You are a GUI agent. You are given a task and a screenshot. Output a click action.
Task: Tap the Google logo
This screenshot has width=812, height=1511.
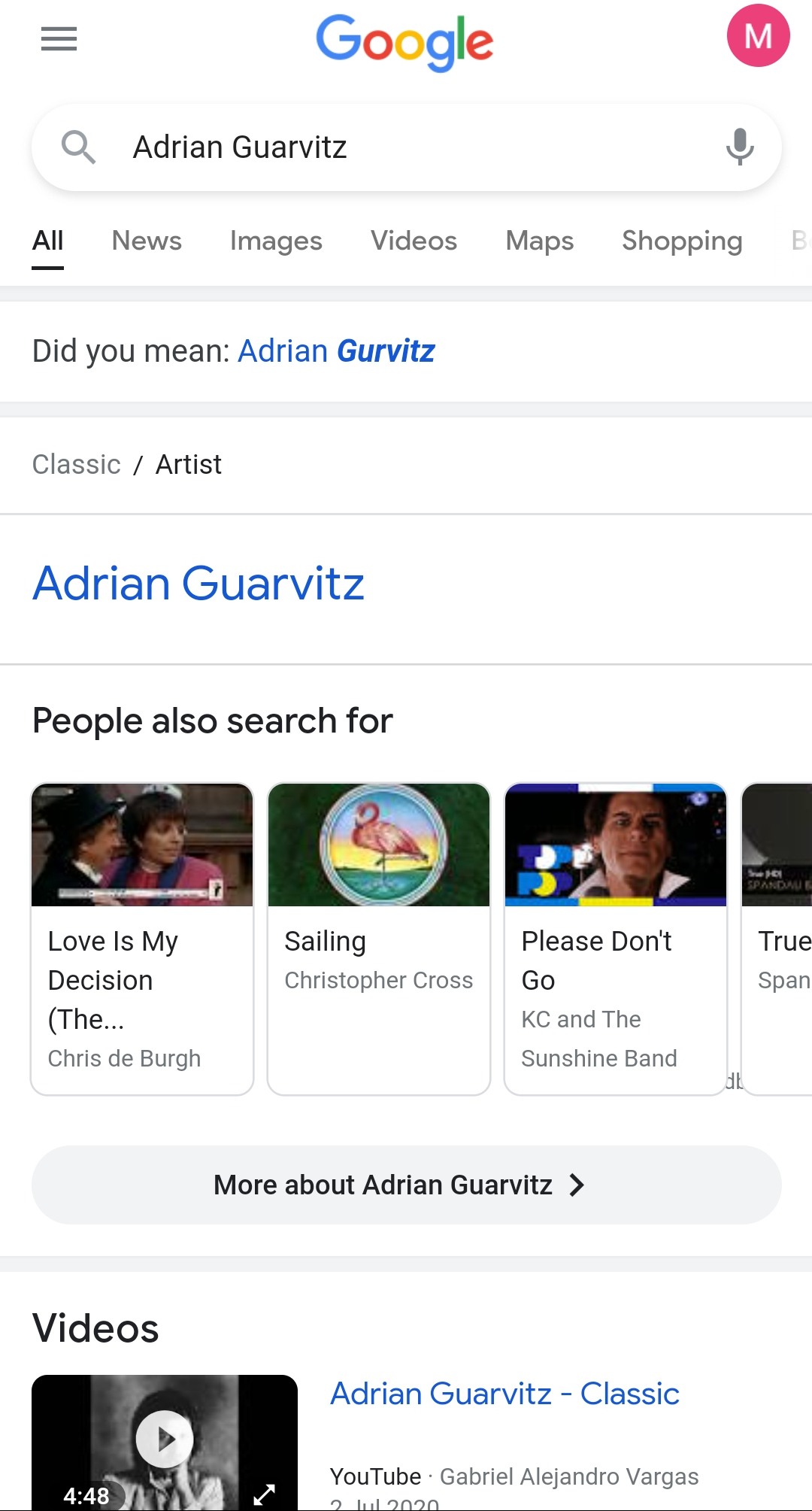pos(404,42)
